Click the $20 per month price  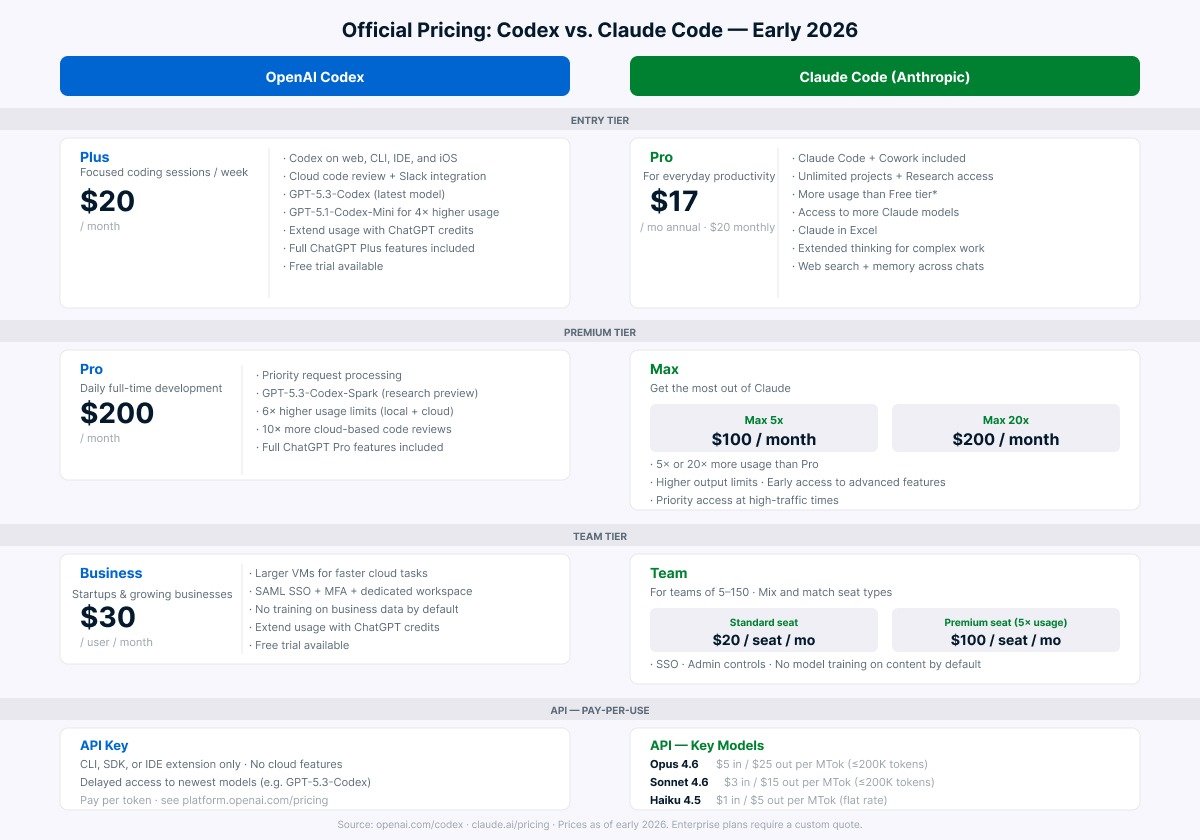(108, 201)
